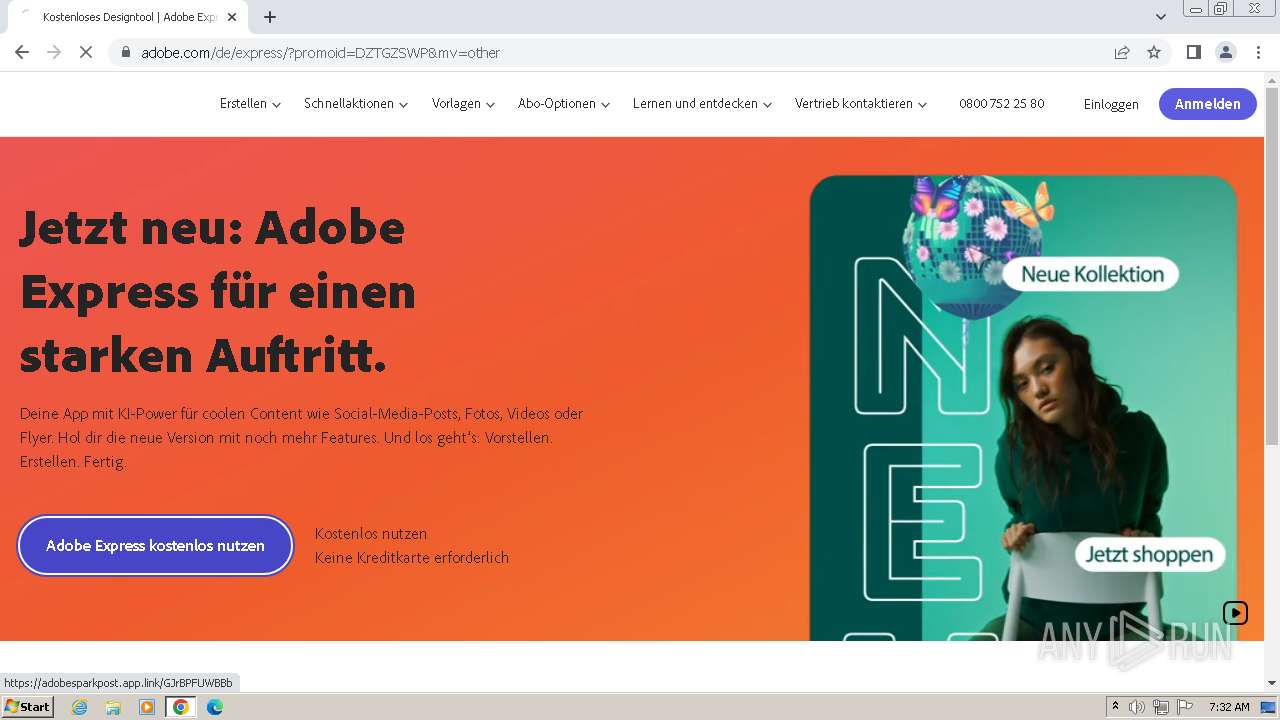The image size is (1280, 720).
Task: Open media player from taskbar
Action: (x=147, y=707)
